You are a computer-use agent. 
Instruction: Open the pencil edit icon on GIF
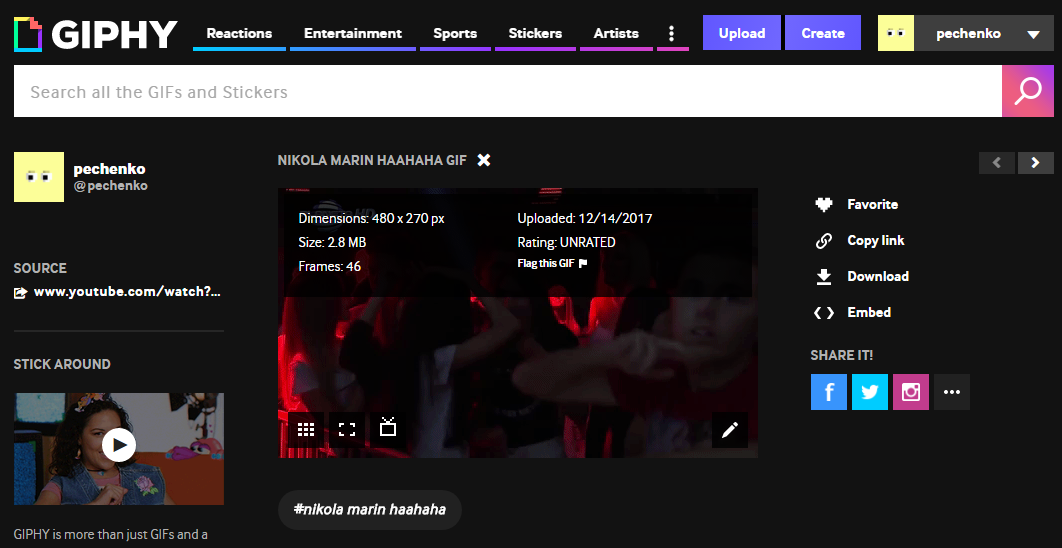[x=730, y=430]
